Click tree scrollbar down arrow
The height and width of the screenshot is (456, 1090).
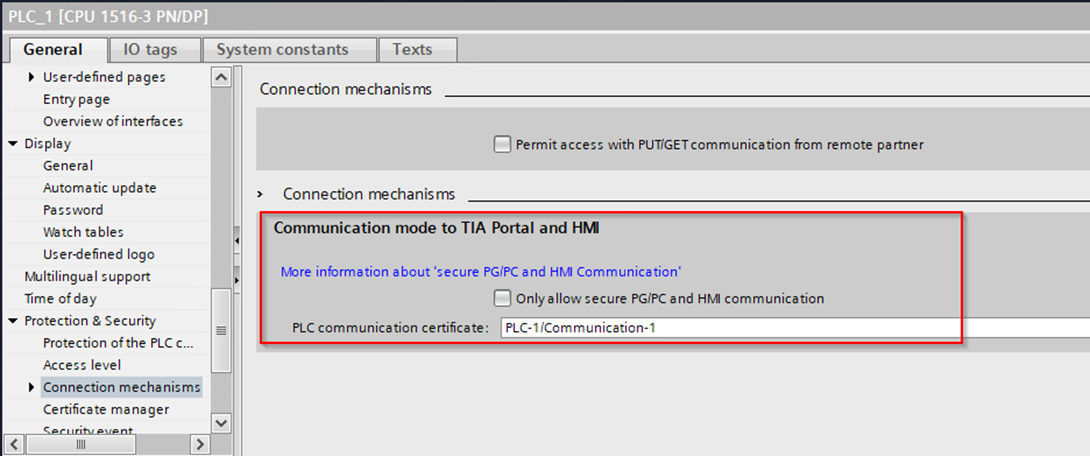tap(221, 422)
